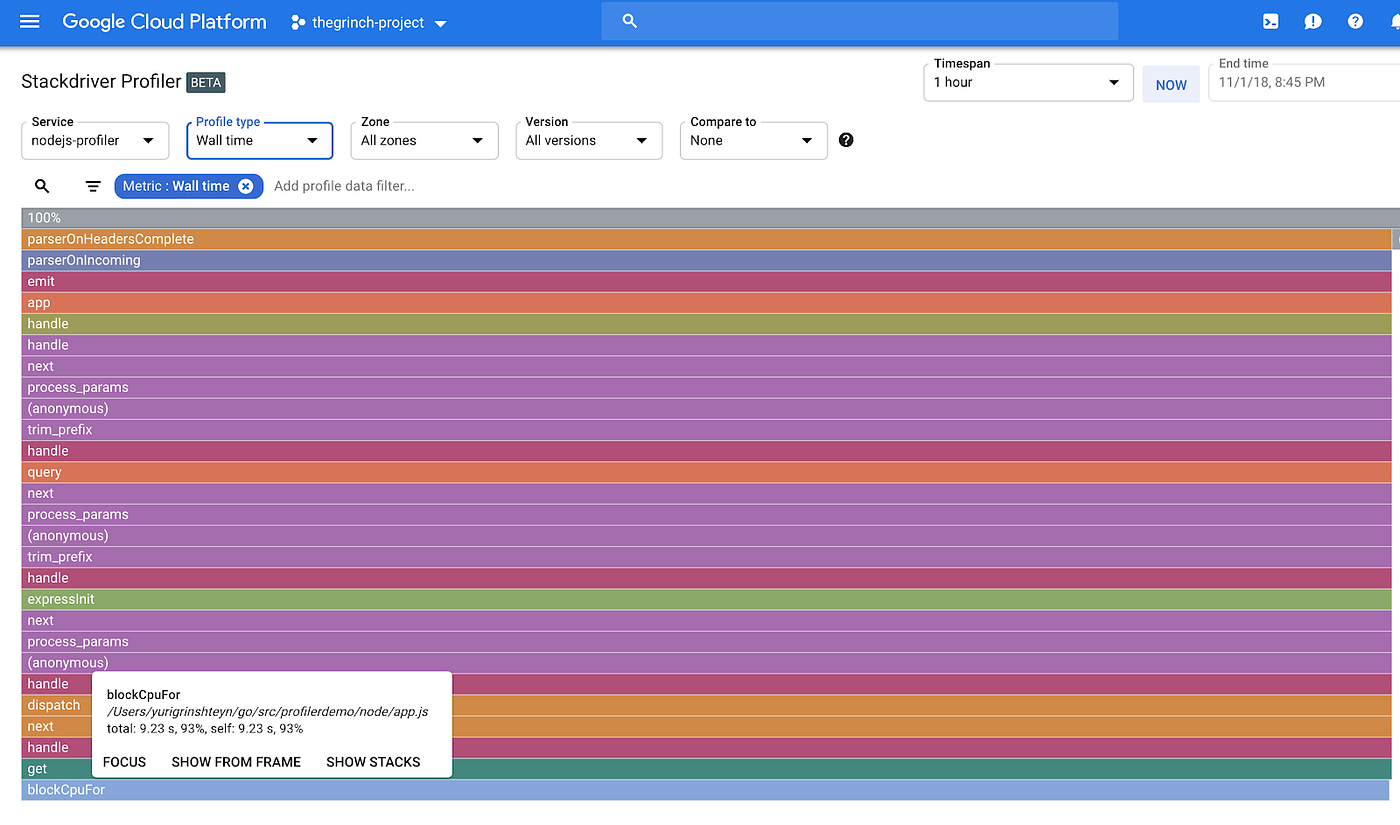Open the Profile type dropdown

259,140
